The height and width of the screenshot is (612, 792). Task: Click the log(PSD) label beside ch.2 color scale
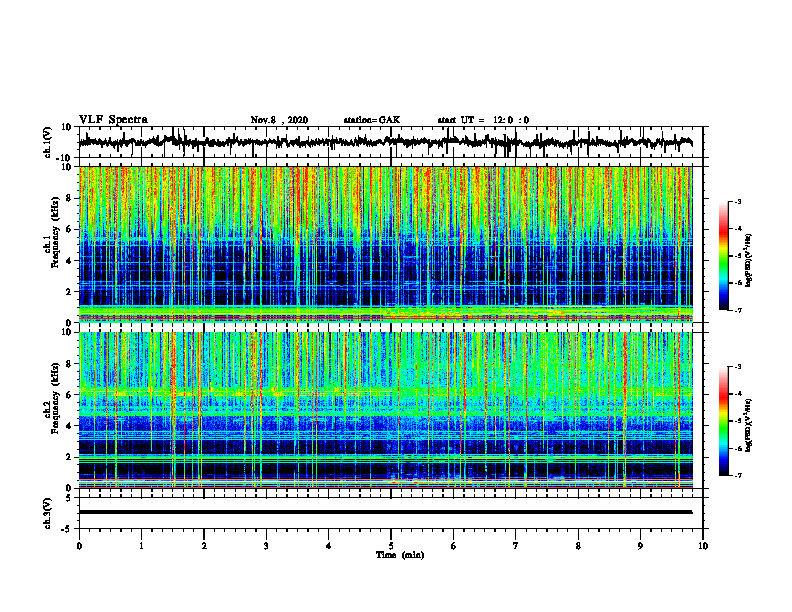pos(749,426)
